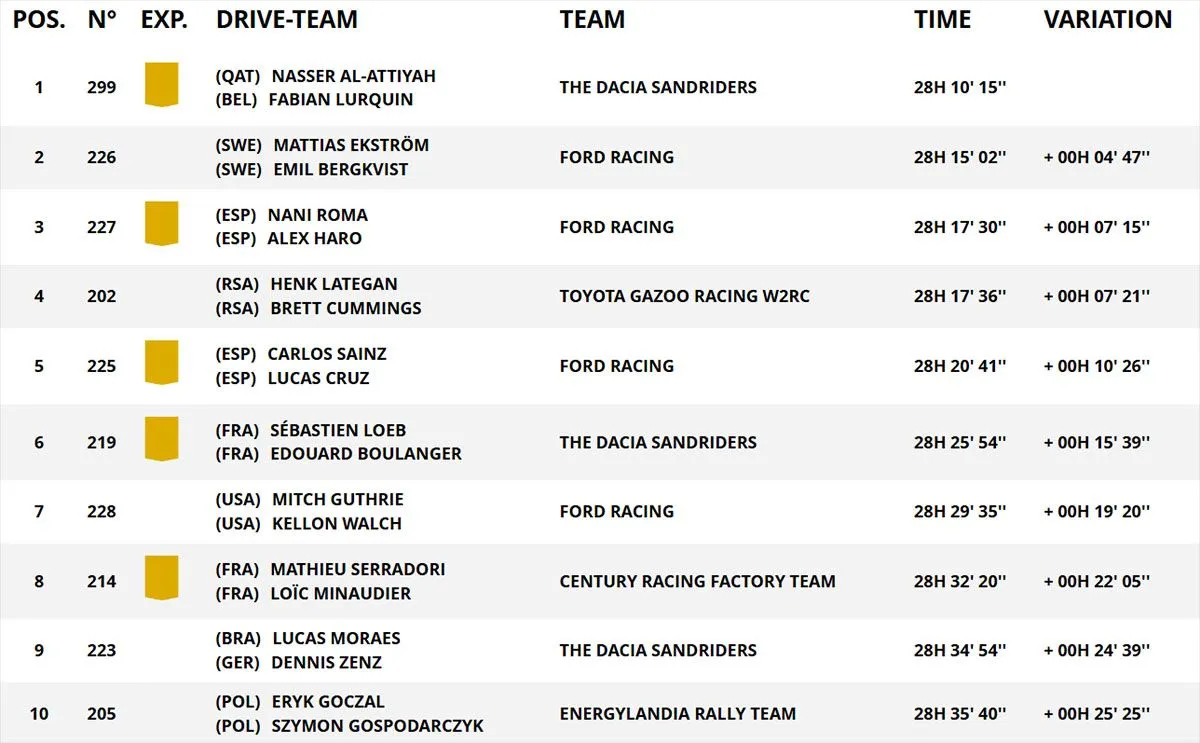Select the yellow EXP badge beside Carlos Sainz

pos(161,363)
